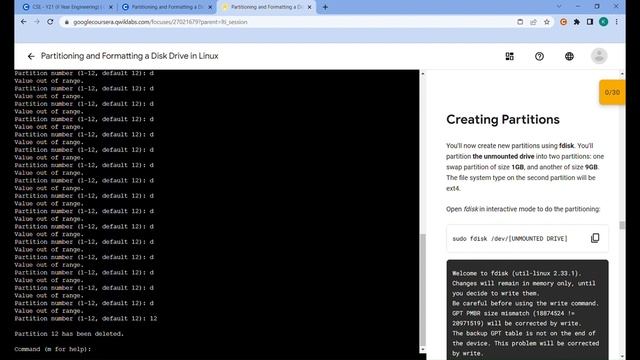Go back using the lab page arrow

(31, 56)
